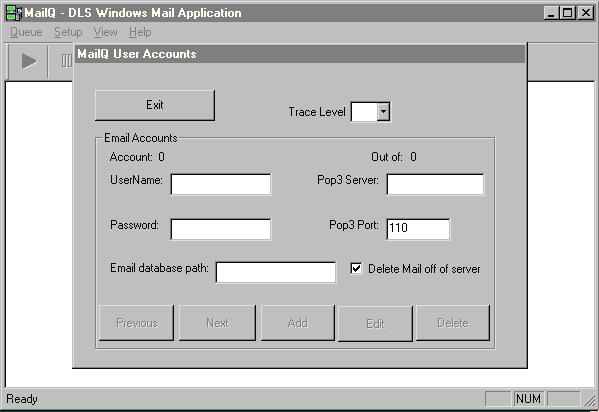Screen dimensions: 599x412
Task: Open the Setup menu
Action: click(x=68, y=32)
